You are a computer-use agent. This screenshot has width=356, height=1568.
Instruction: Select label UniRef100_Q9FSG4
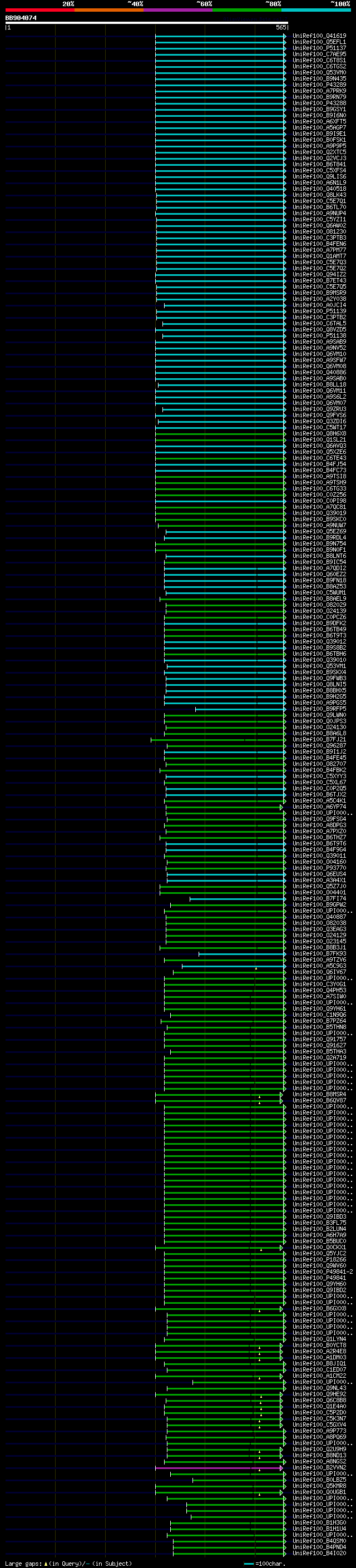click(x=319, y=819)
